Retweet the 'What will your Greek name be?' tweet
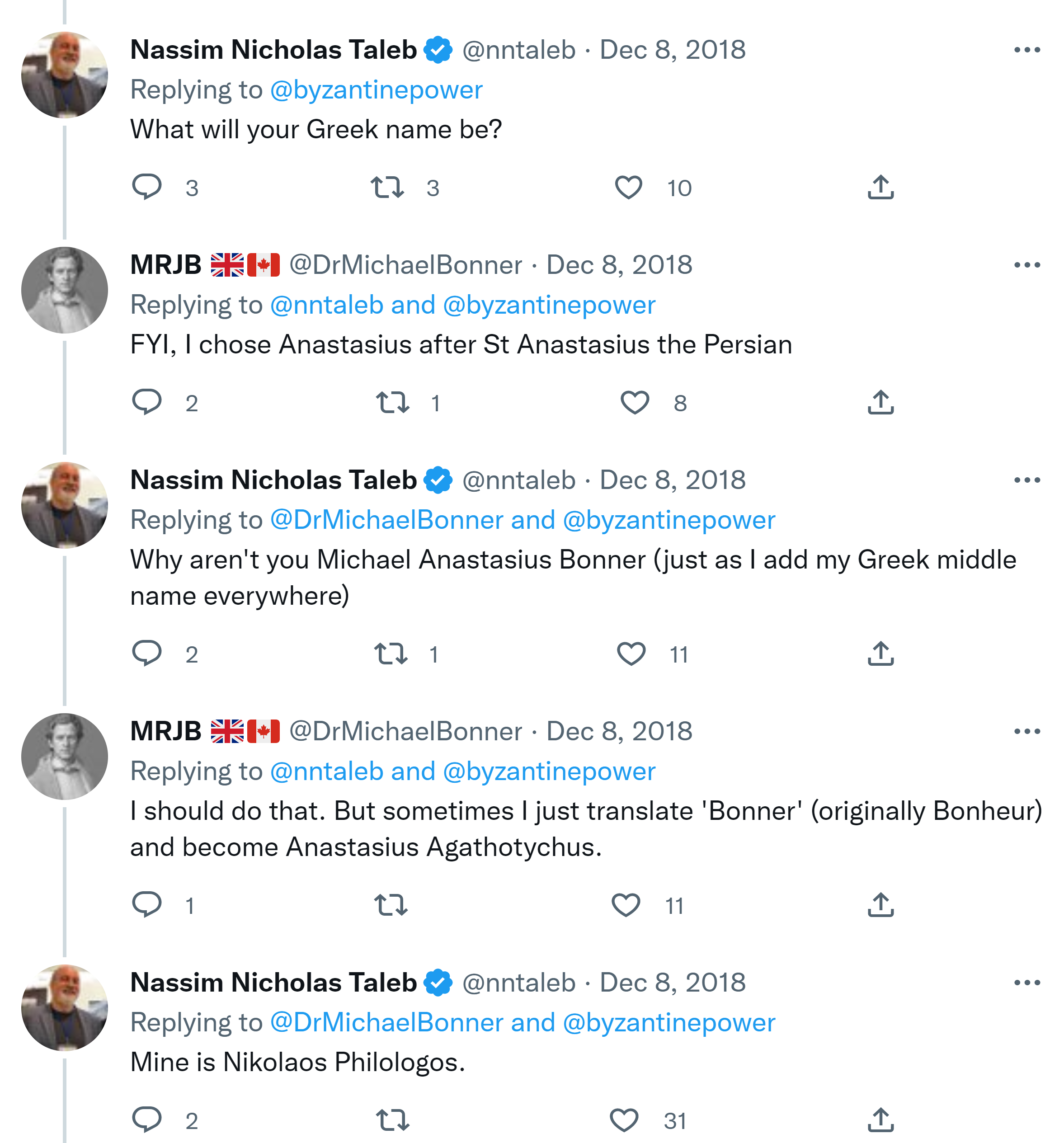The width and height of the screenshot is (1064, 1143). (387, 188)
